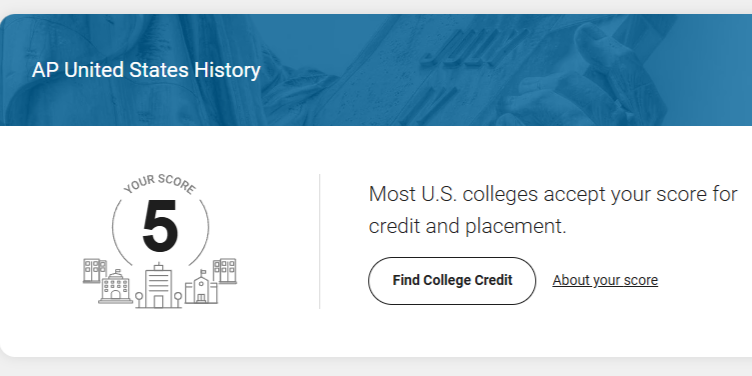Click the lockers icon left of the score
Screen dimensions: 752x376
click(x=94, y=270)
